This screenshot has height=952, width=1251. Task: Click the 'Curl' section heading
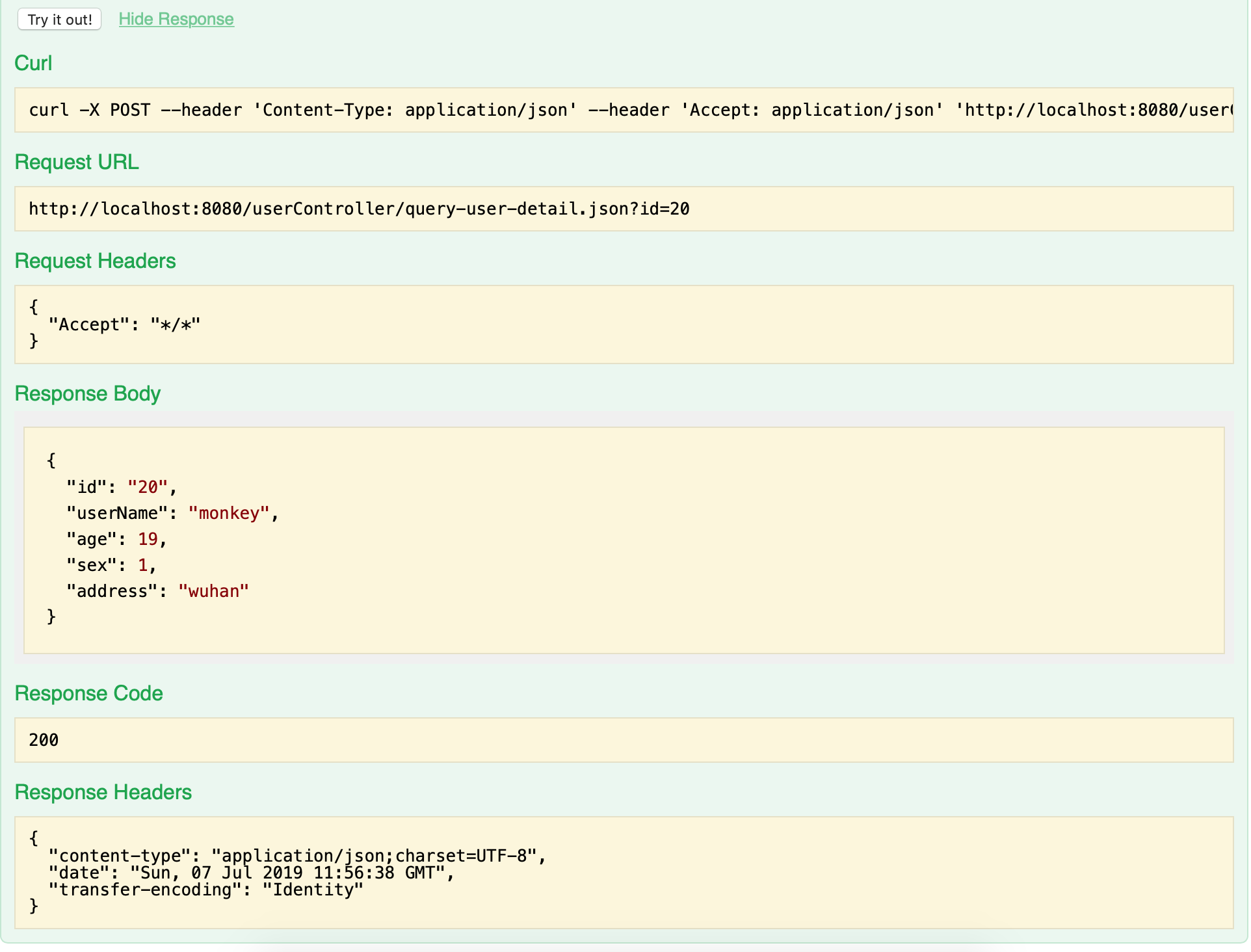[x=33, y=63]
